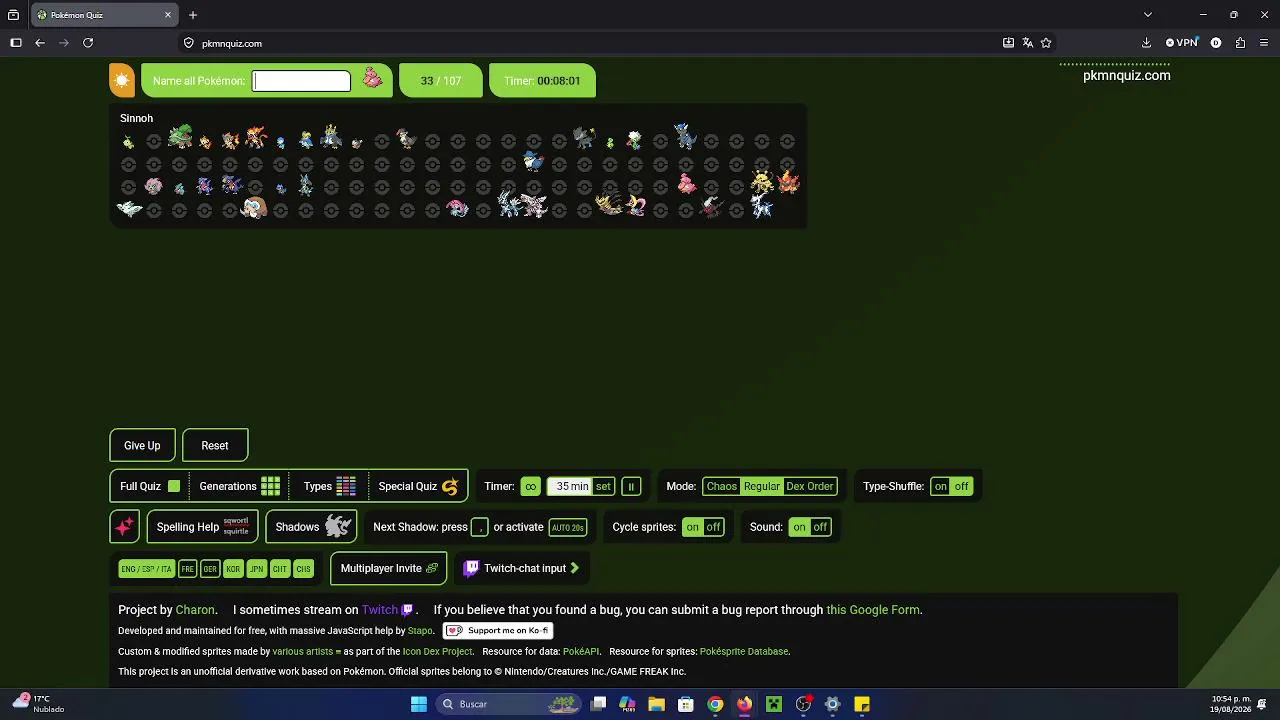Select KOR language
This screenshot has height=720, width=1280.
[233, 569]
